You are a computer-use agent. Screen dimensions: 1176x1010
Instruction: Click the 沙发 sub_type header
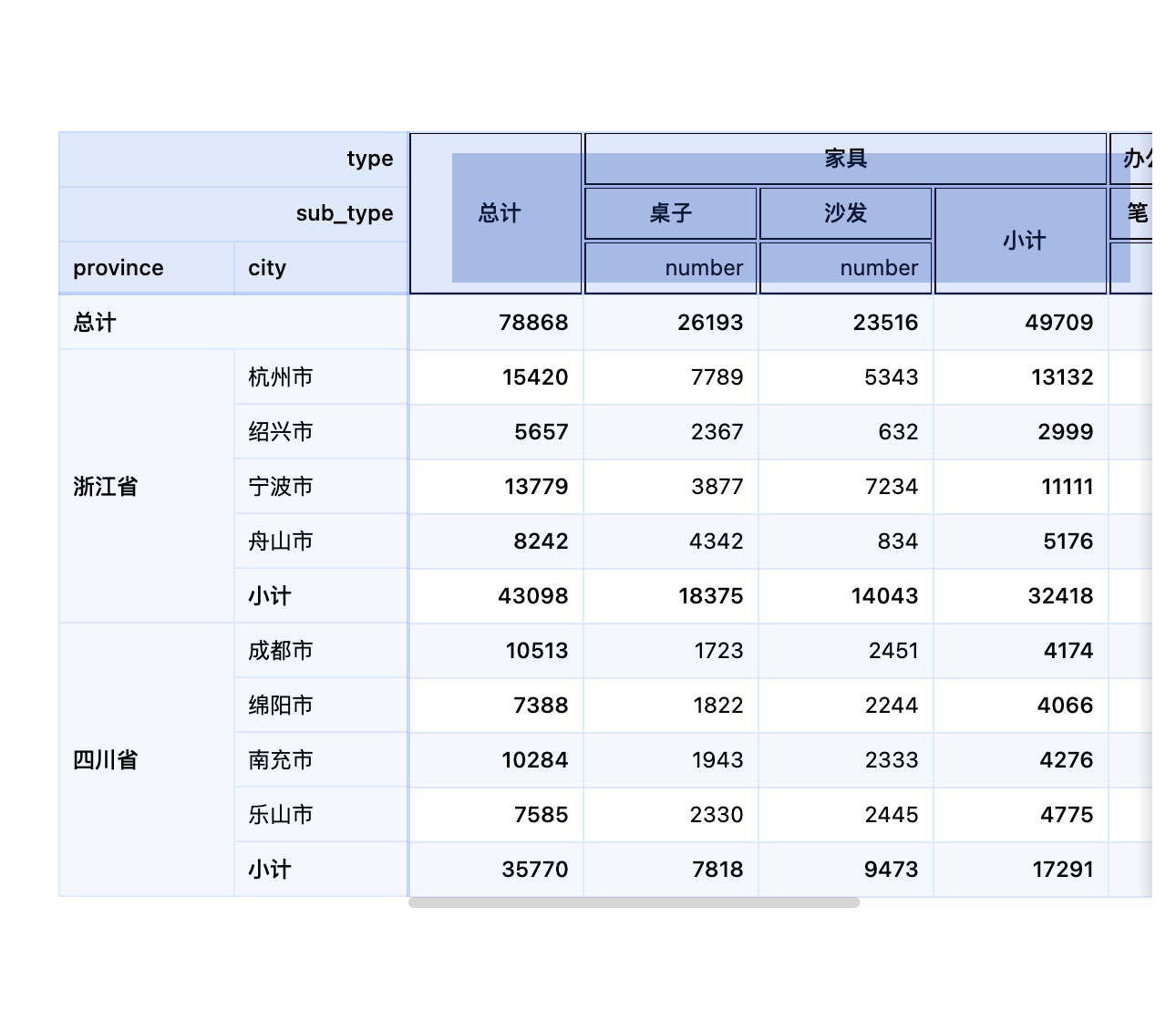(x=846, y=213)
